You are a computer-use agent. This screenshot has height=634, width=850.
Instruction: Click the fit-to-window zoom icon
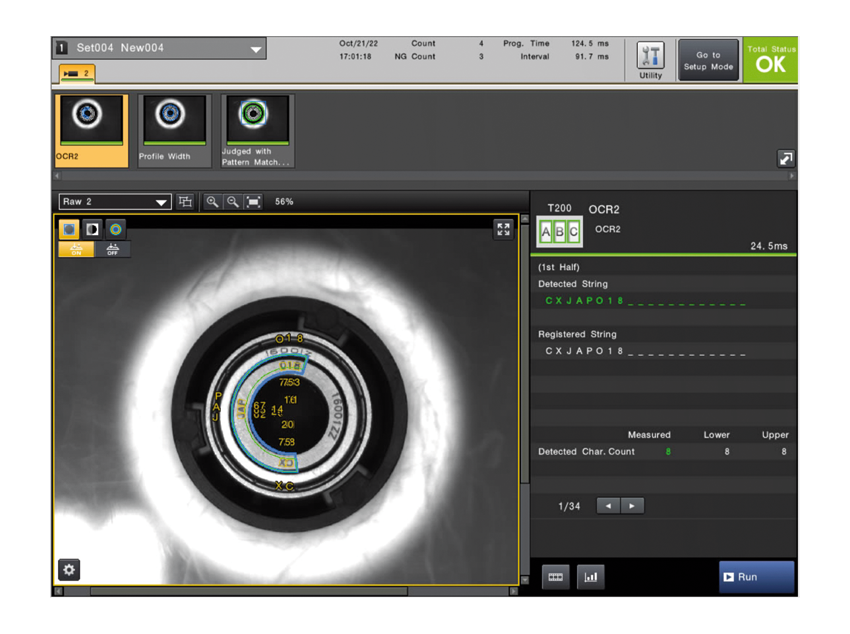253,202
